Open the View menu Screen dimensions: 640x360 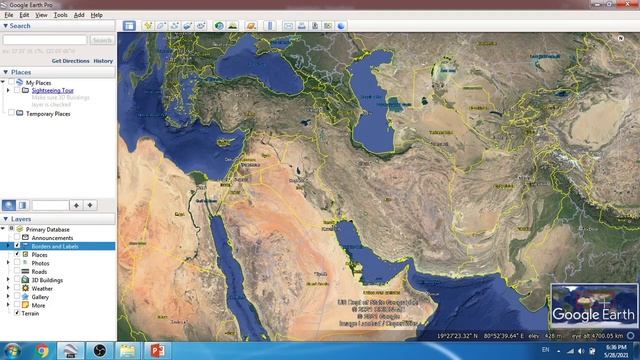[41, 15]
